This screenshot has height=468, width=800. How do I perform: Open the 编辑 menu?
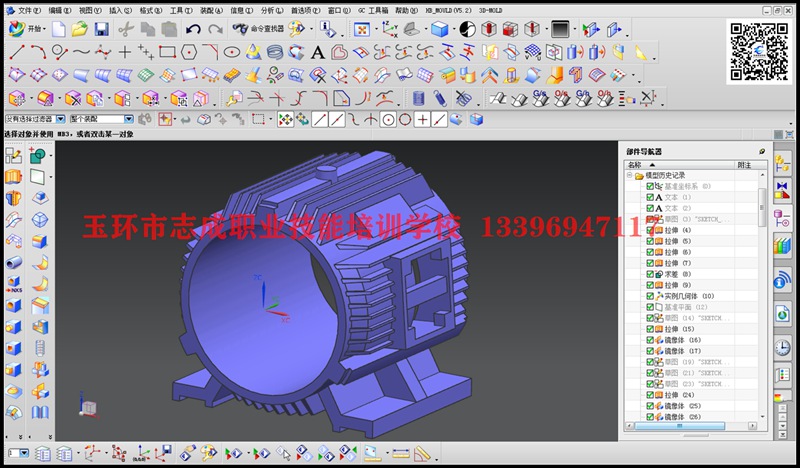(60, 10)
